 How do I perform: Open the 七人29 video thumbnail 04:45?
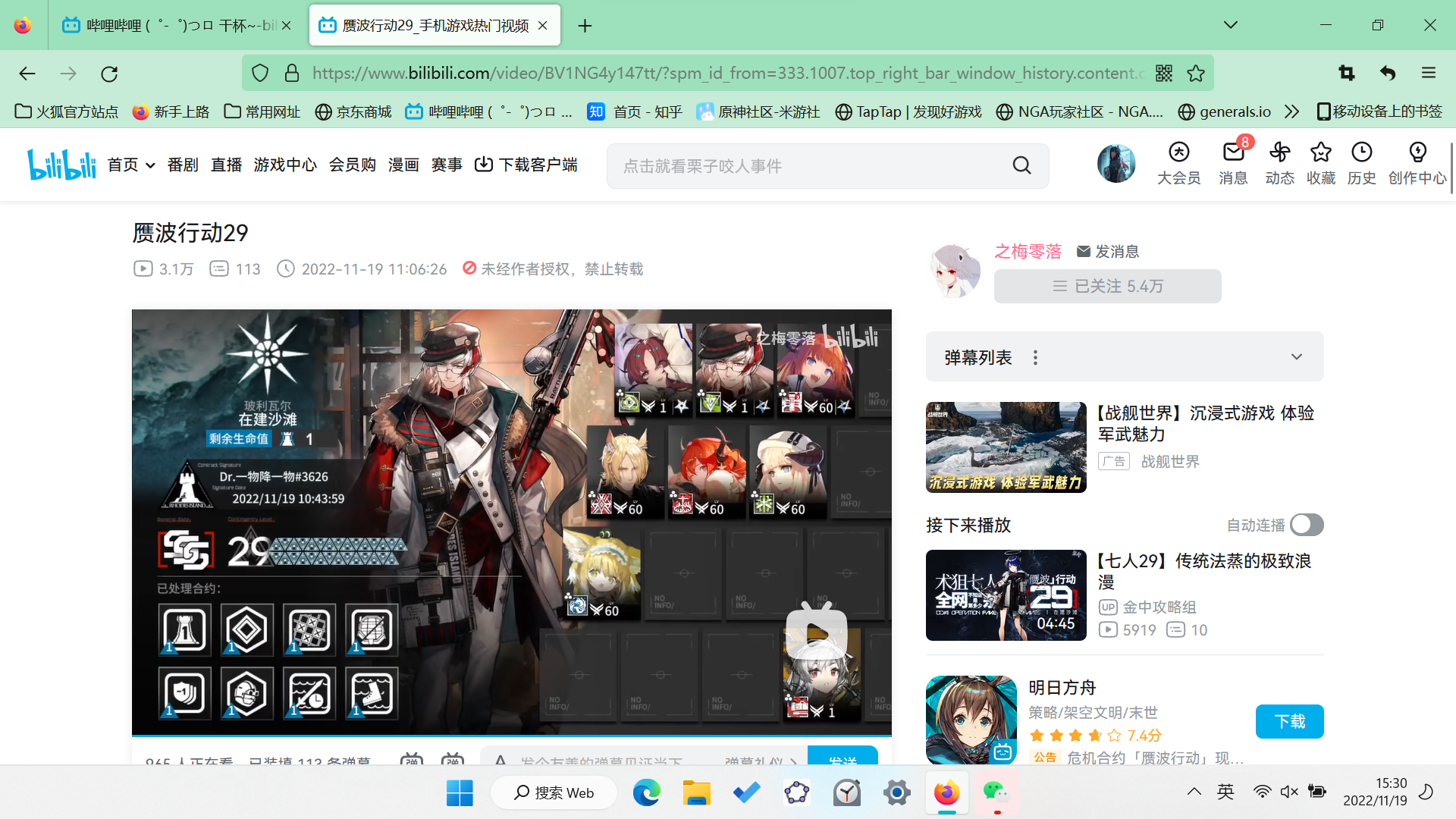[1006, 595]
